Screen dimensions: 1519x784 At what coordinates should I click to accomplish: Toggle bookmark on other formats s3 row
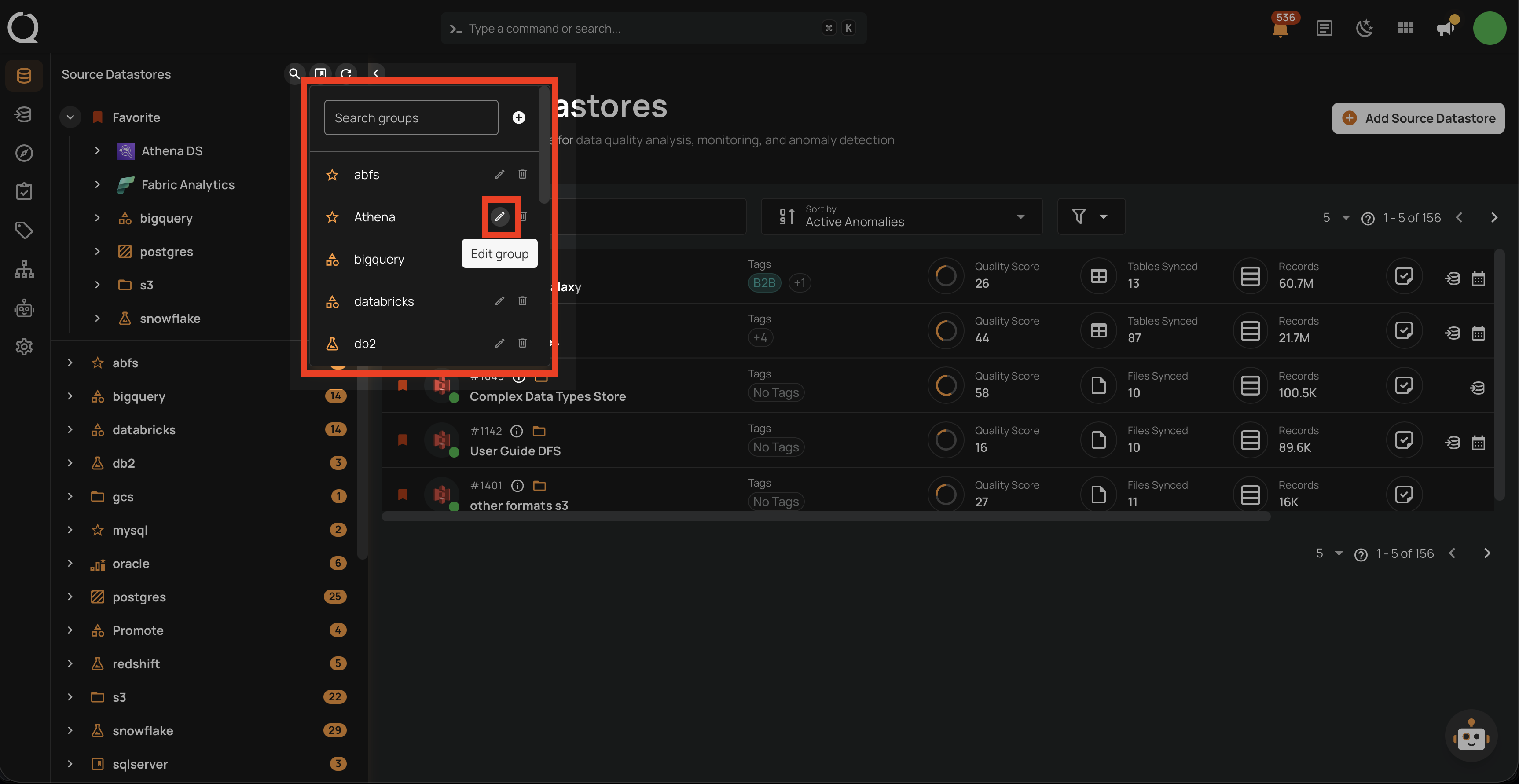coord(403,494)
